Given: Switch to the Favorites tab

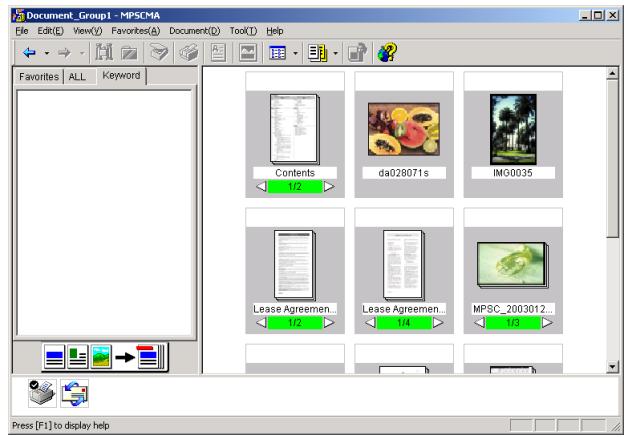Looking at the screenshot, I should [x=39, y=77].
